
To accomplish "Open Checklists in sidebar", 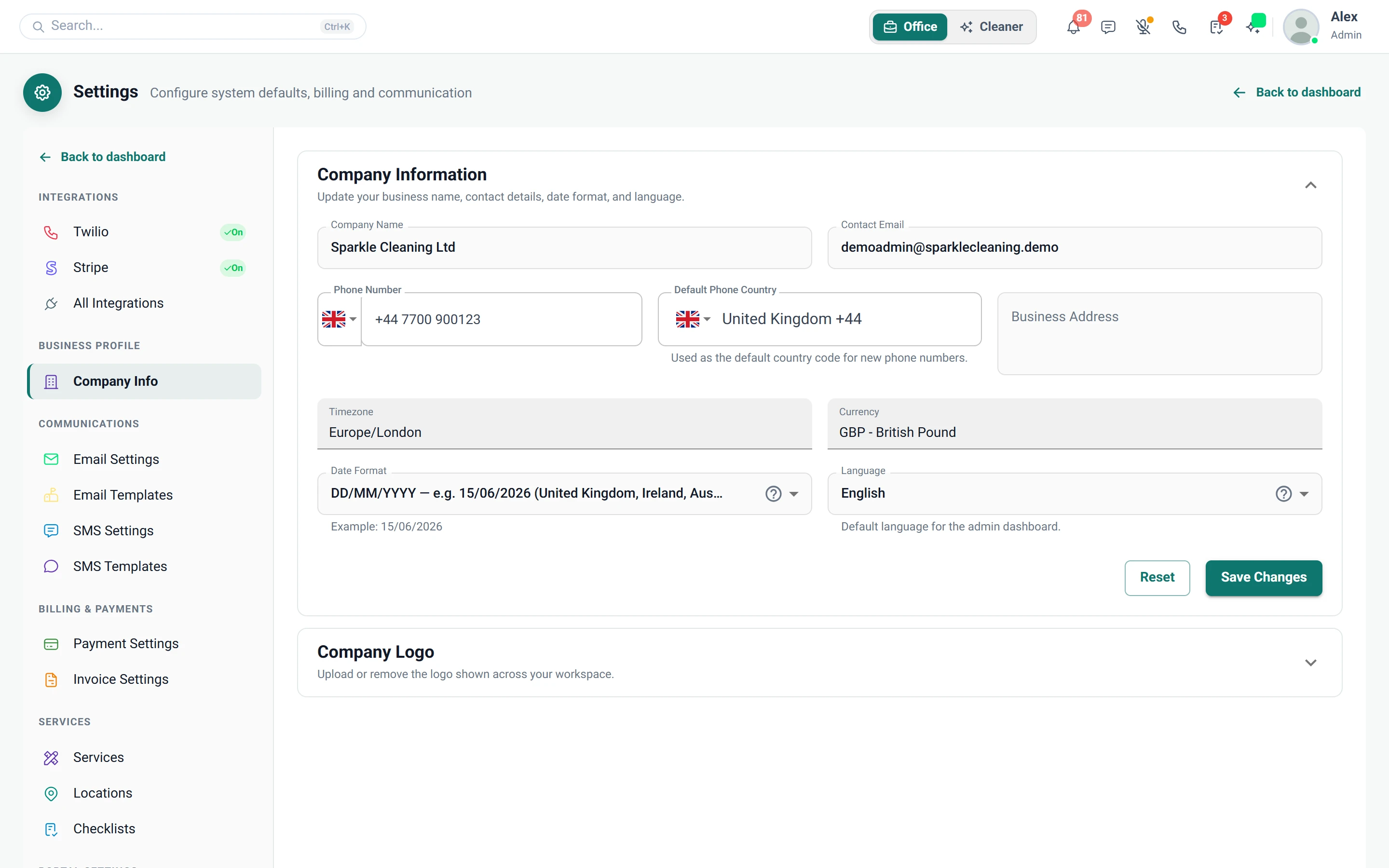I will click(144, 828).
